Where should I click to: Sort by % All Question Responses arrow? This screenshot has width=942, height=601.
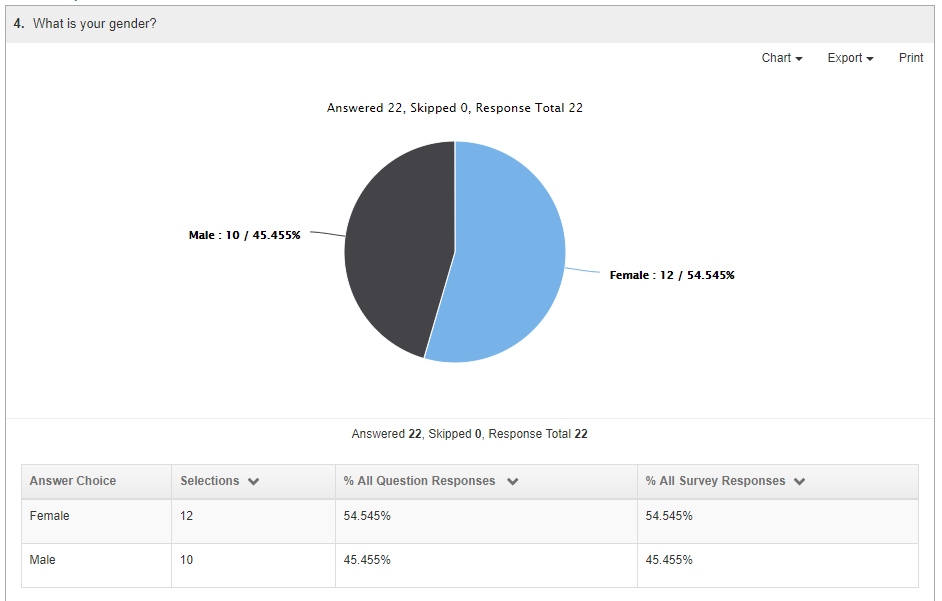512,481
